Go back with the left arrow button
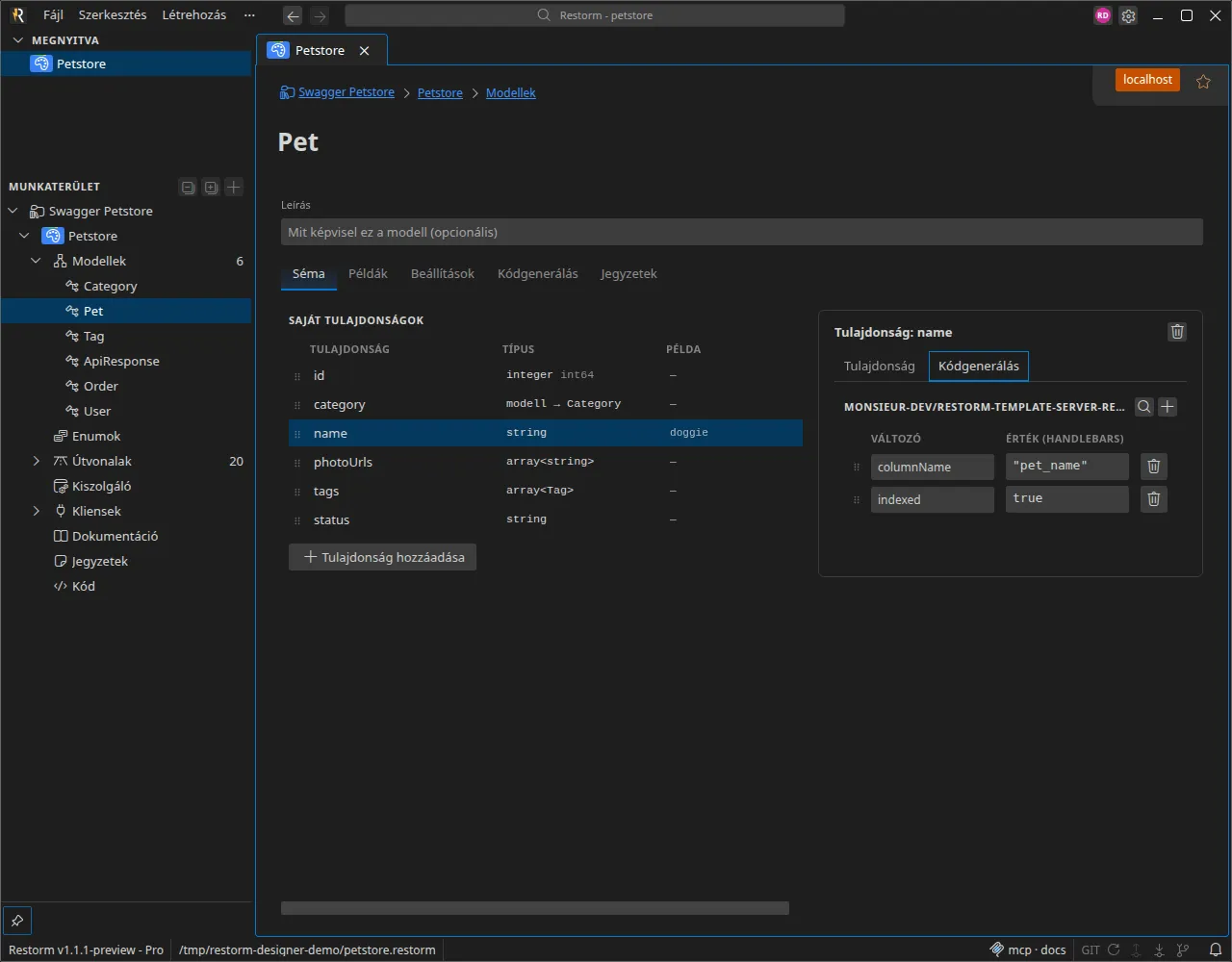The image size is (1232, 962). (x=294, y=15)
